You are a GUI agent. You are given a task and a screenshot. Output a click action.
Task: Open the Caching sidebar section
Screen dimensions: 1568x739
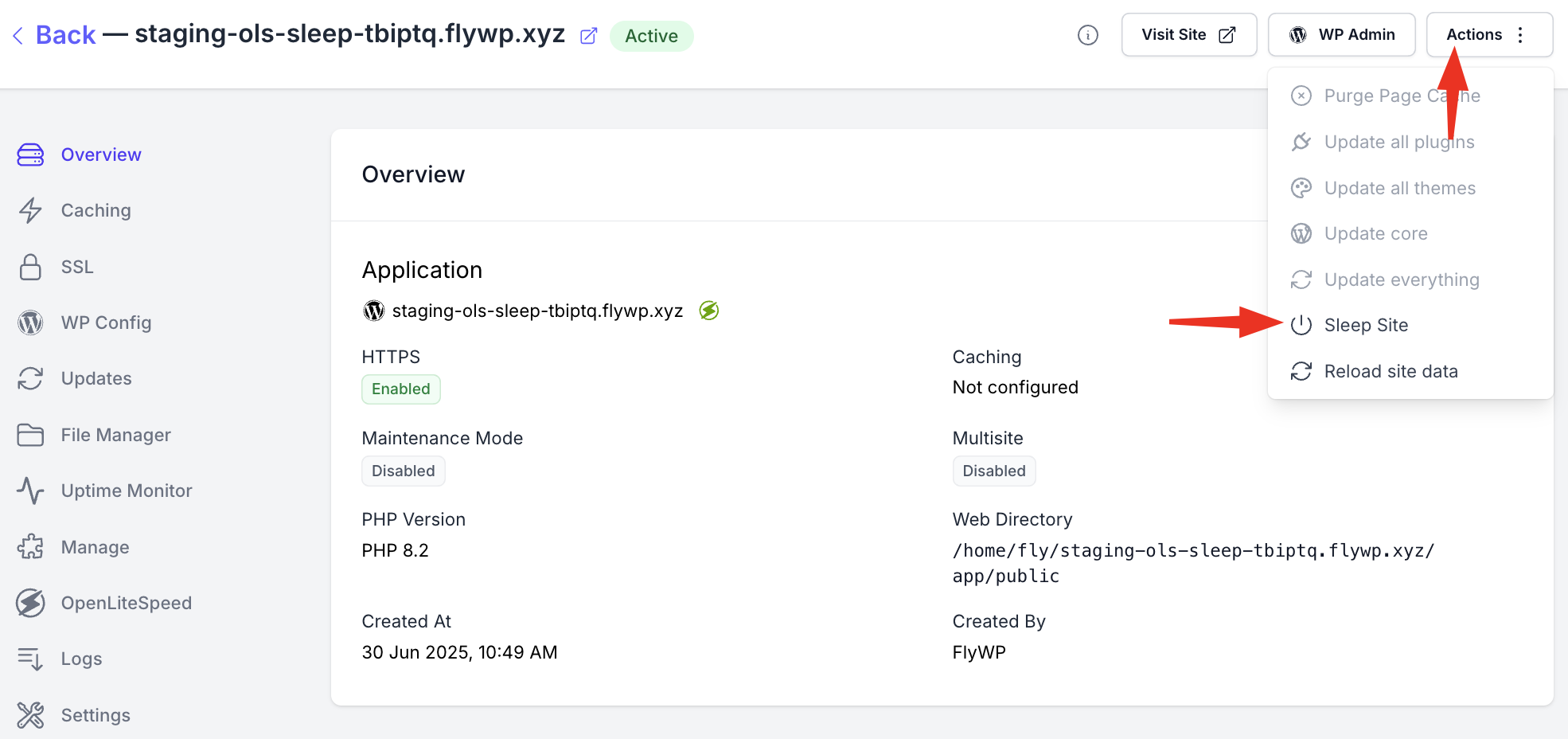[96, 210]
